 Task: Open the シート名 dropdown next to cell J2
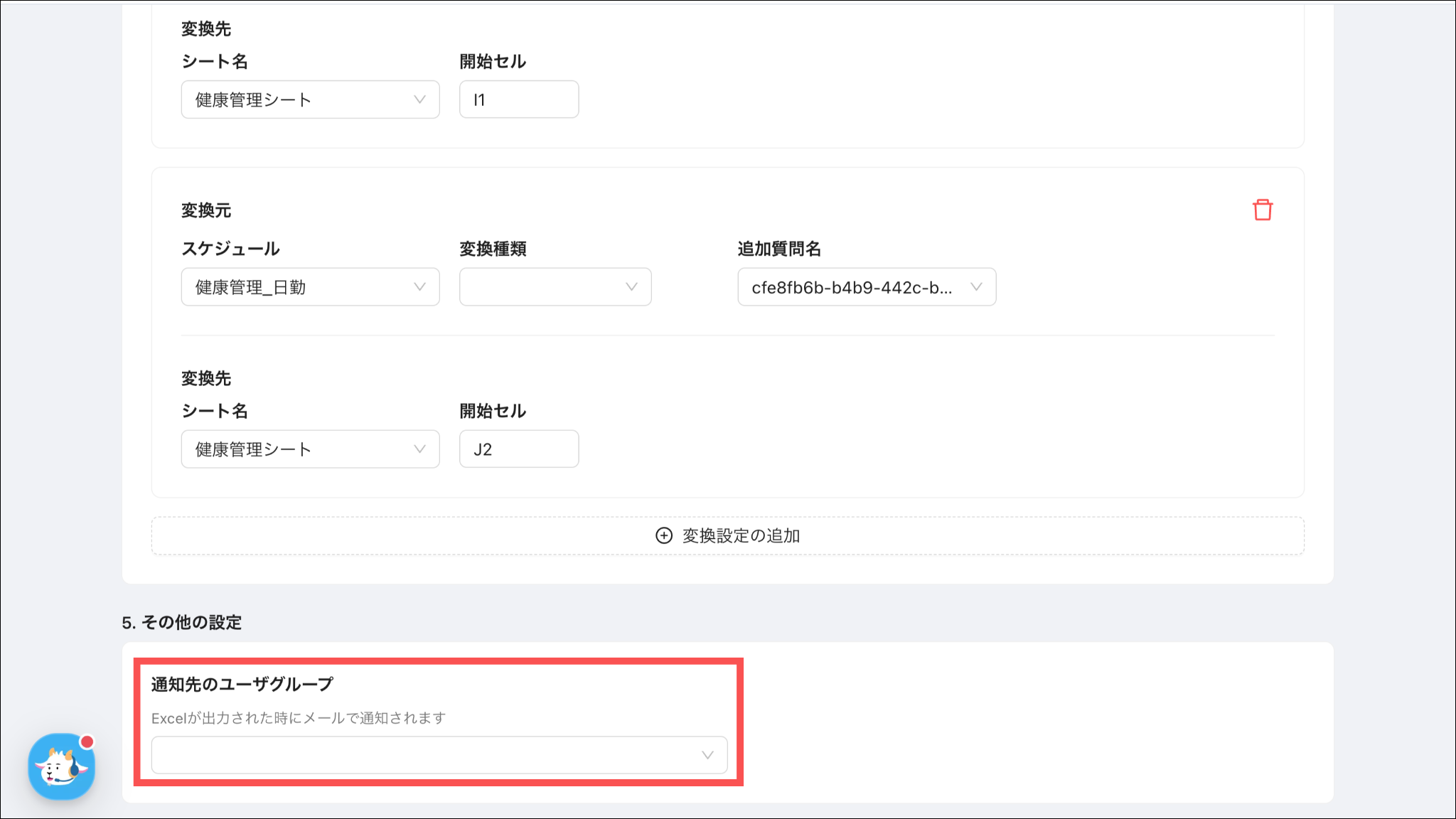coord(310,449)
